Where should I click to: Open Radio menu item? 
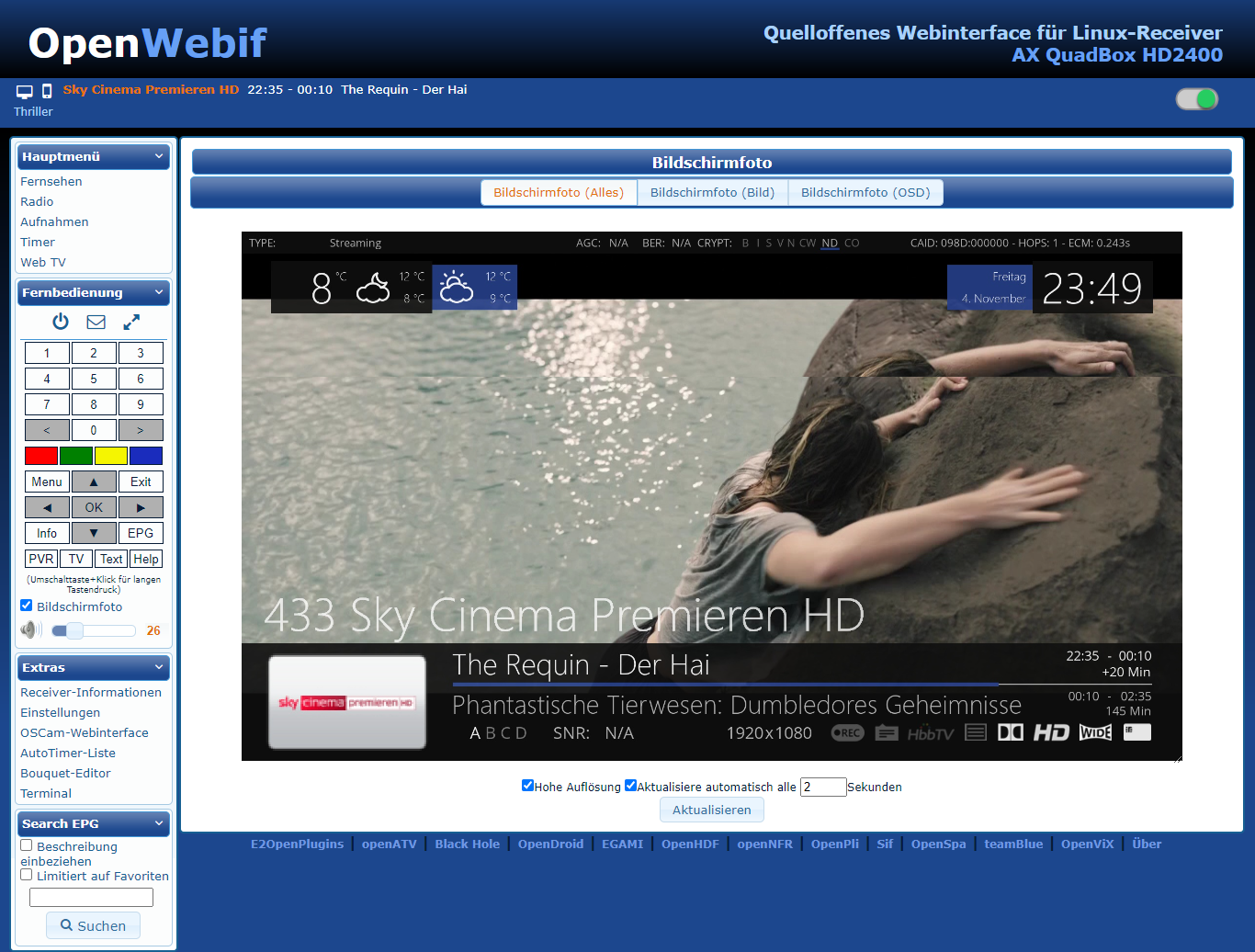click(x=37, y=201)
